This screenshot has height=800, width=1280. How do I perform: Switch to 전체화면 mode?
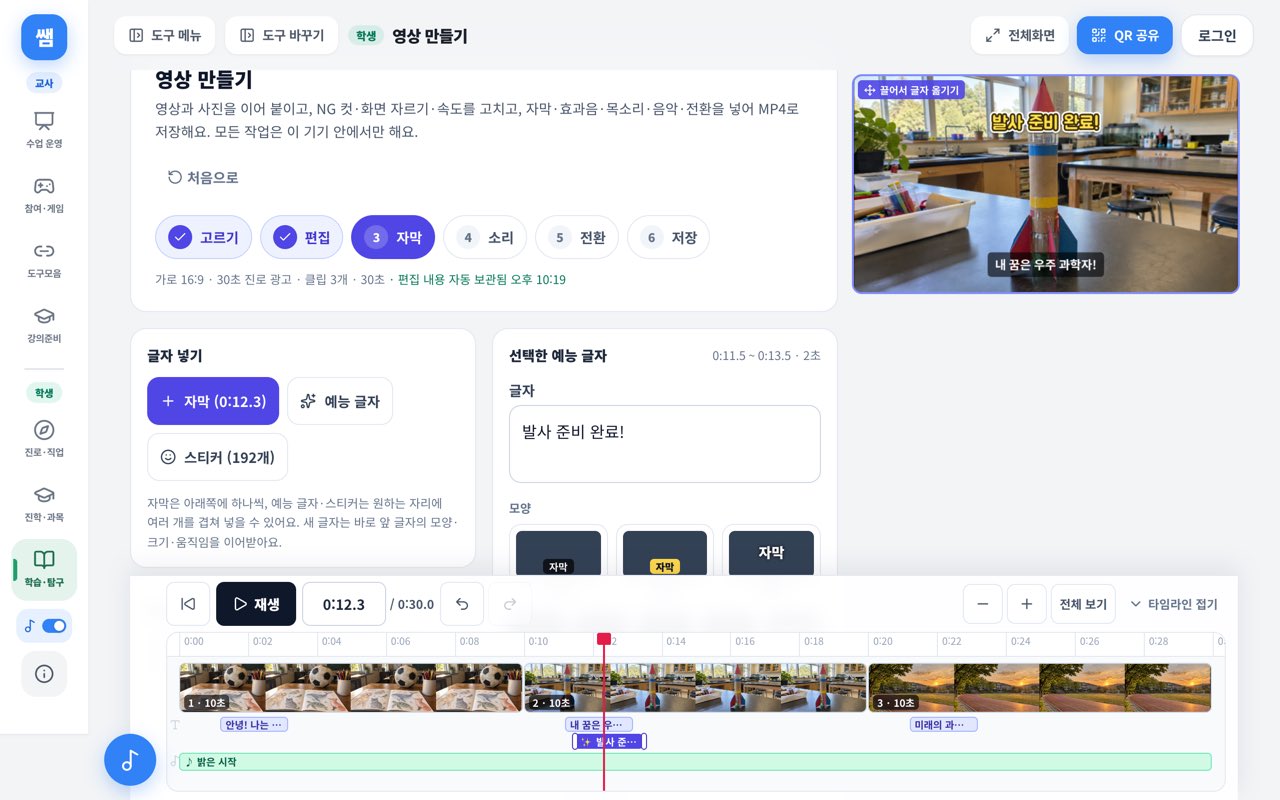(1020, 36)
